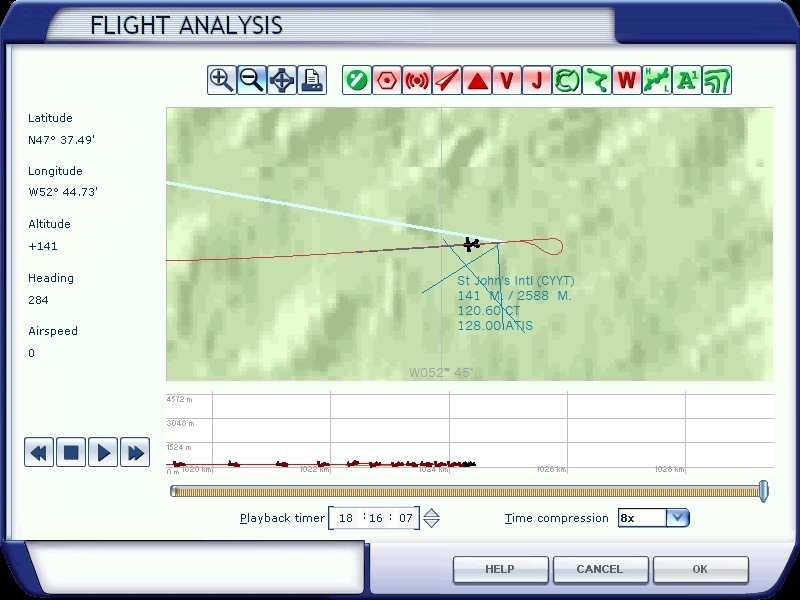Toggle the terrain display layer
800x600 pixels.
717,80
